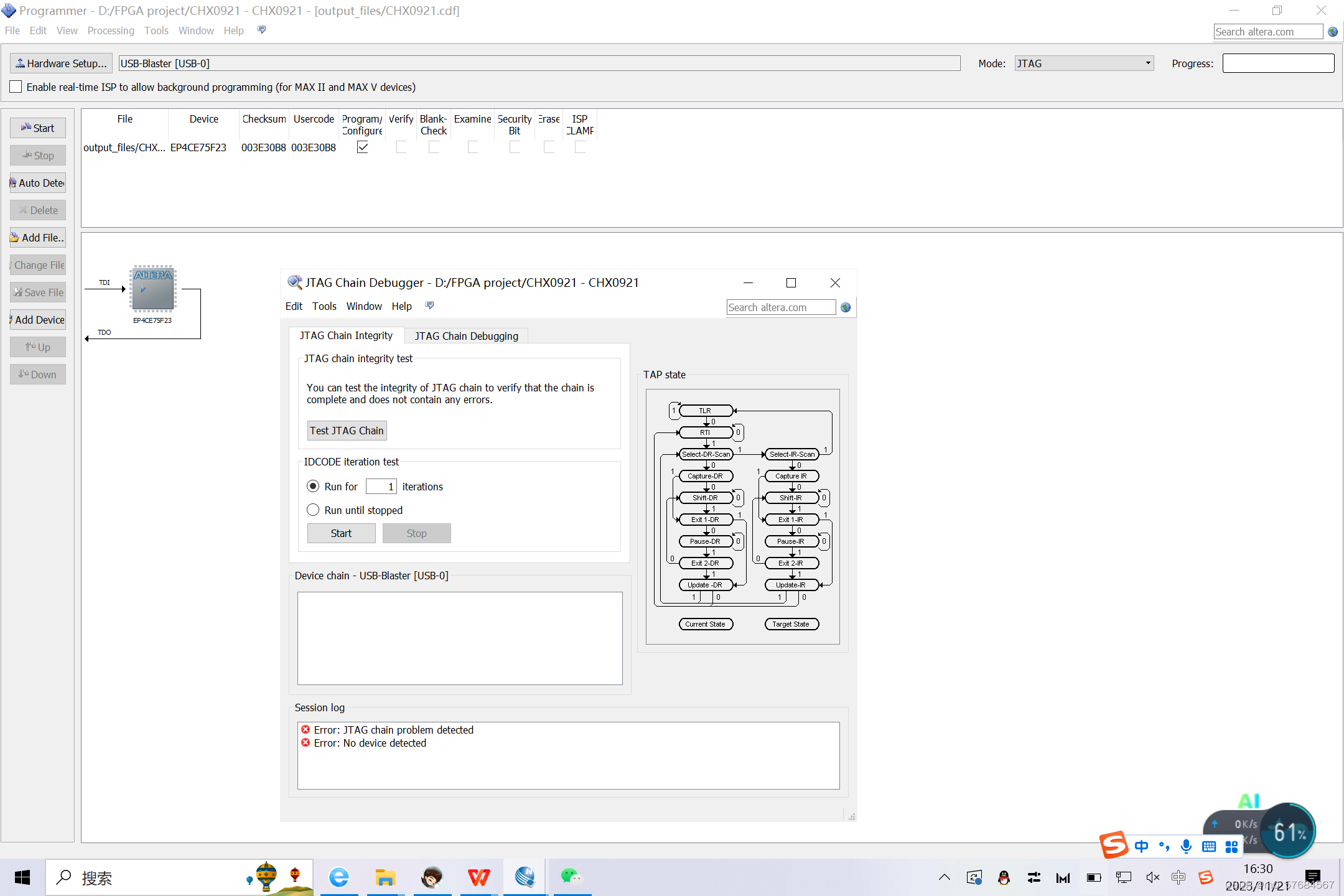Uncheck Program/Configure for EP4CE75F23
The image size is (1344, 896).
point(363,147)
